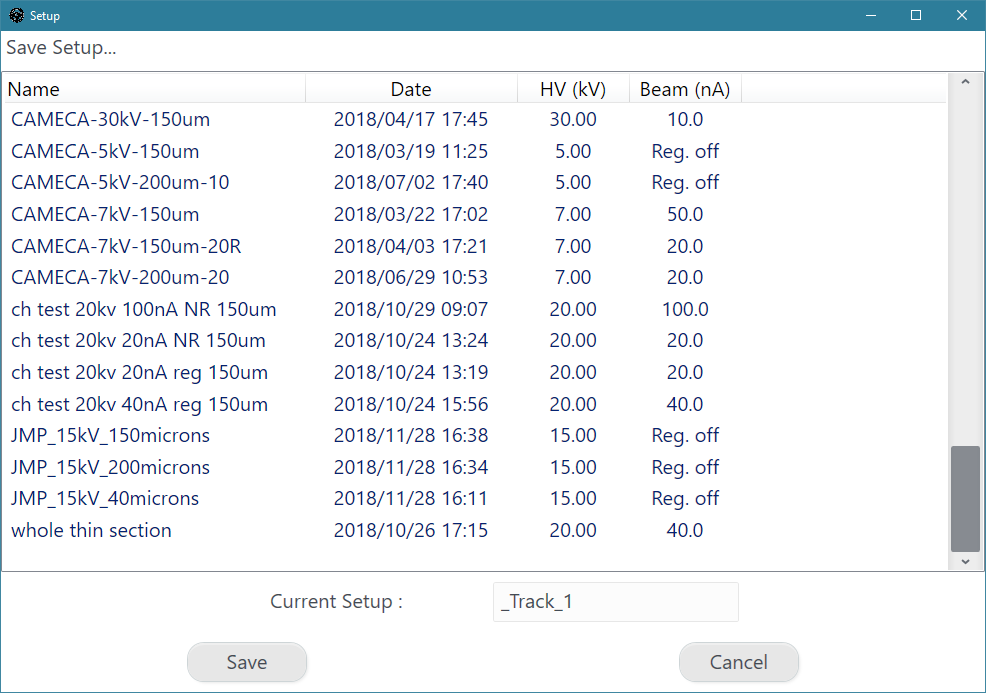Choose ch test 20kv 40nA reg 150um

point(139,404)
